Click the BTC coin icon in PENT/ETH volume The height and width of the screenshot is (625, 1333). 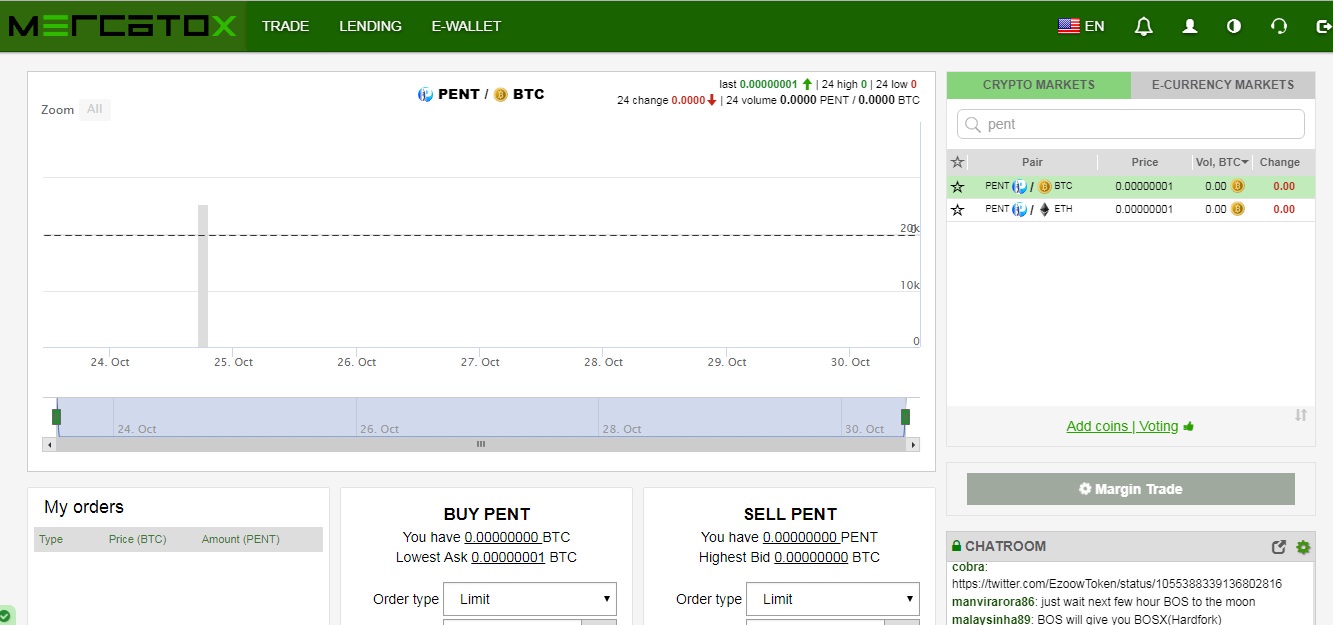(1237, 209)
